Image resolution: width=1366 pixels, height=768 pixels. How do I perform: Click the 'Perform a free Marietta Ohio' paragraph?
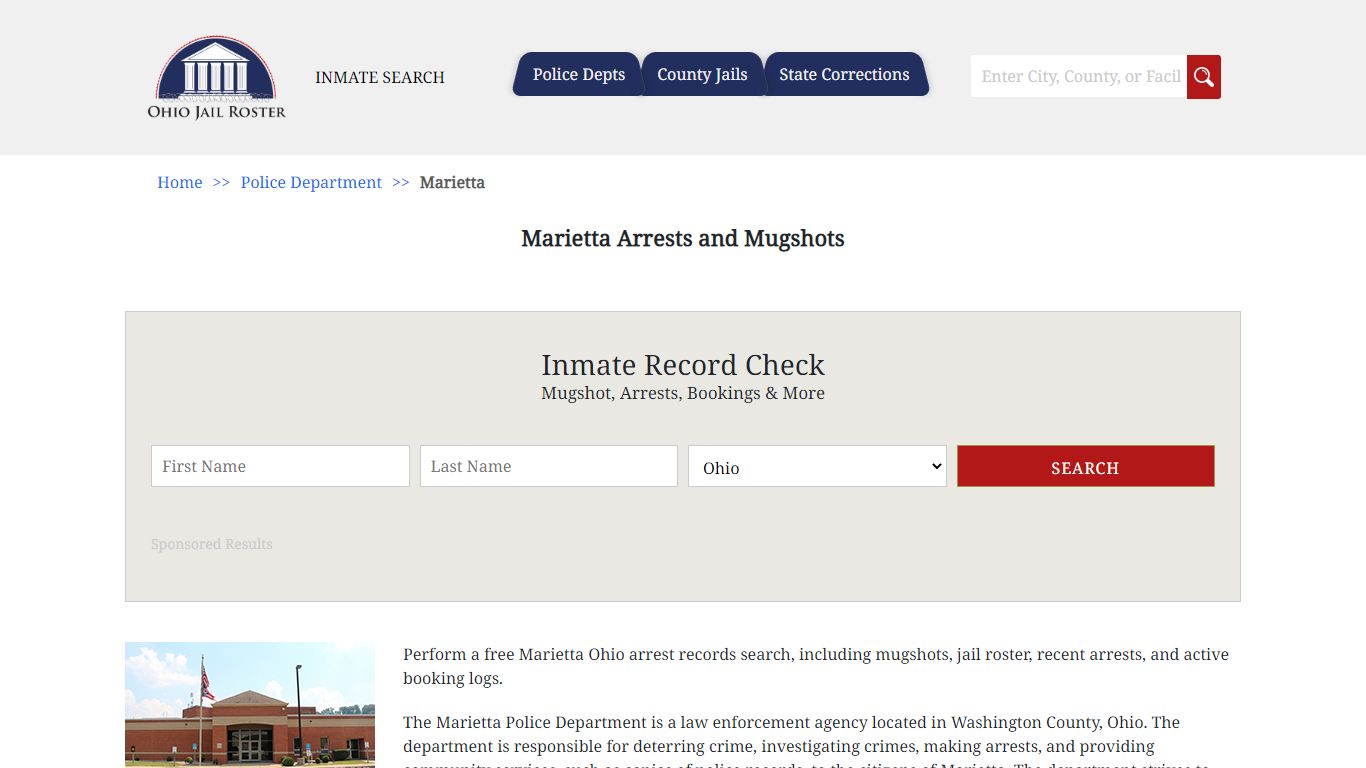(x=816, y=666)
